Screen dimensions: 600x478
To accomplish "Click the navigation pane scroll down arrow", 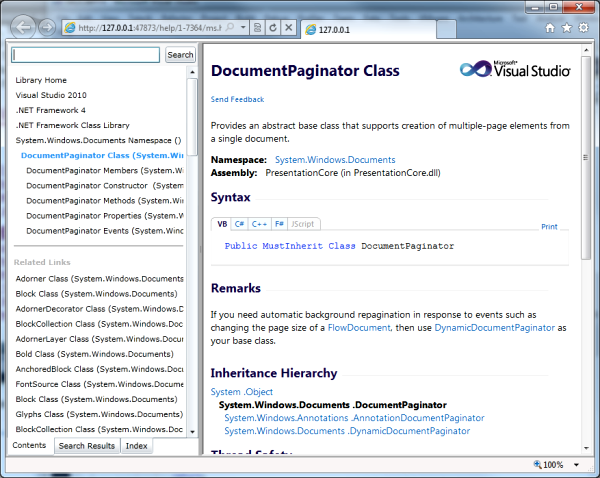I will point(192,432).
